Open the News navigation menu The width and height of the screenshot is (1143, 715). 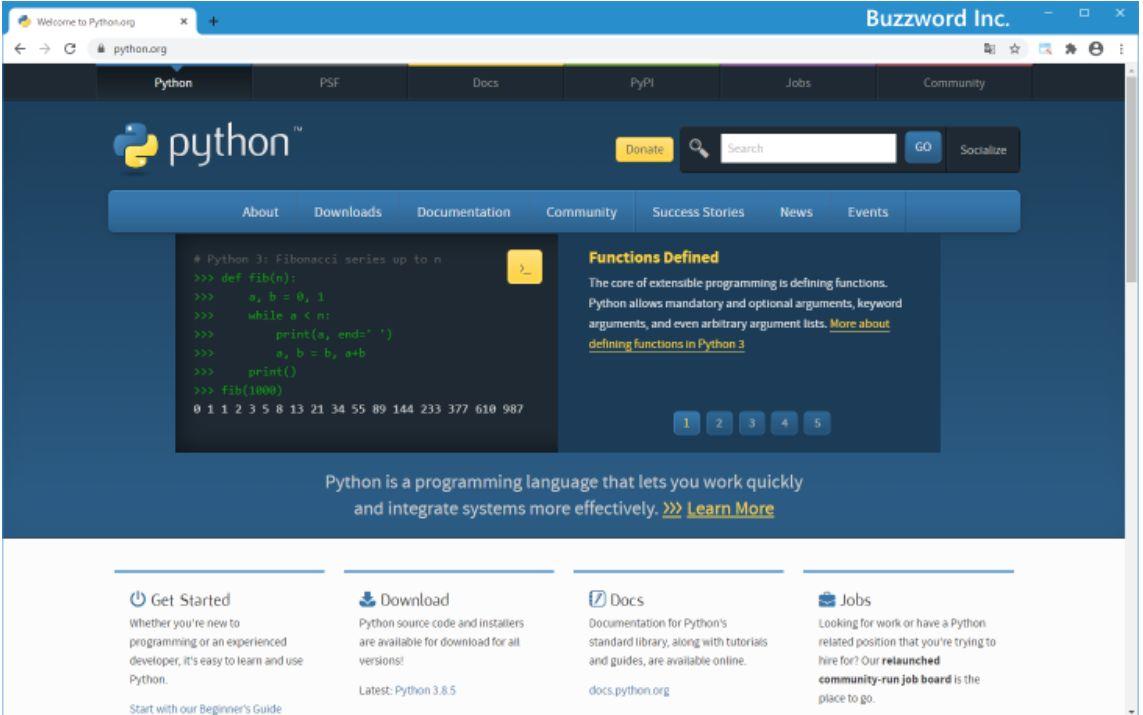click(x=796, y=212)
